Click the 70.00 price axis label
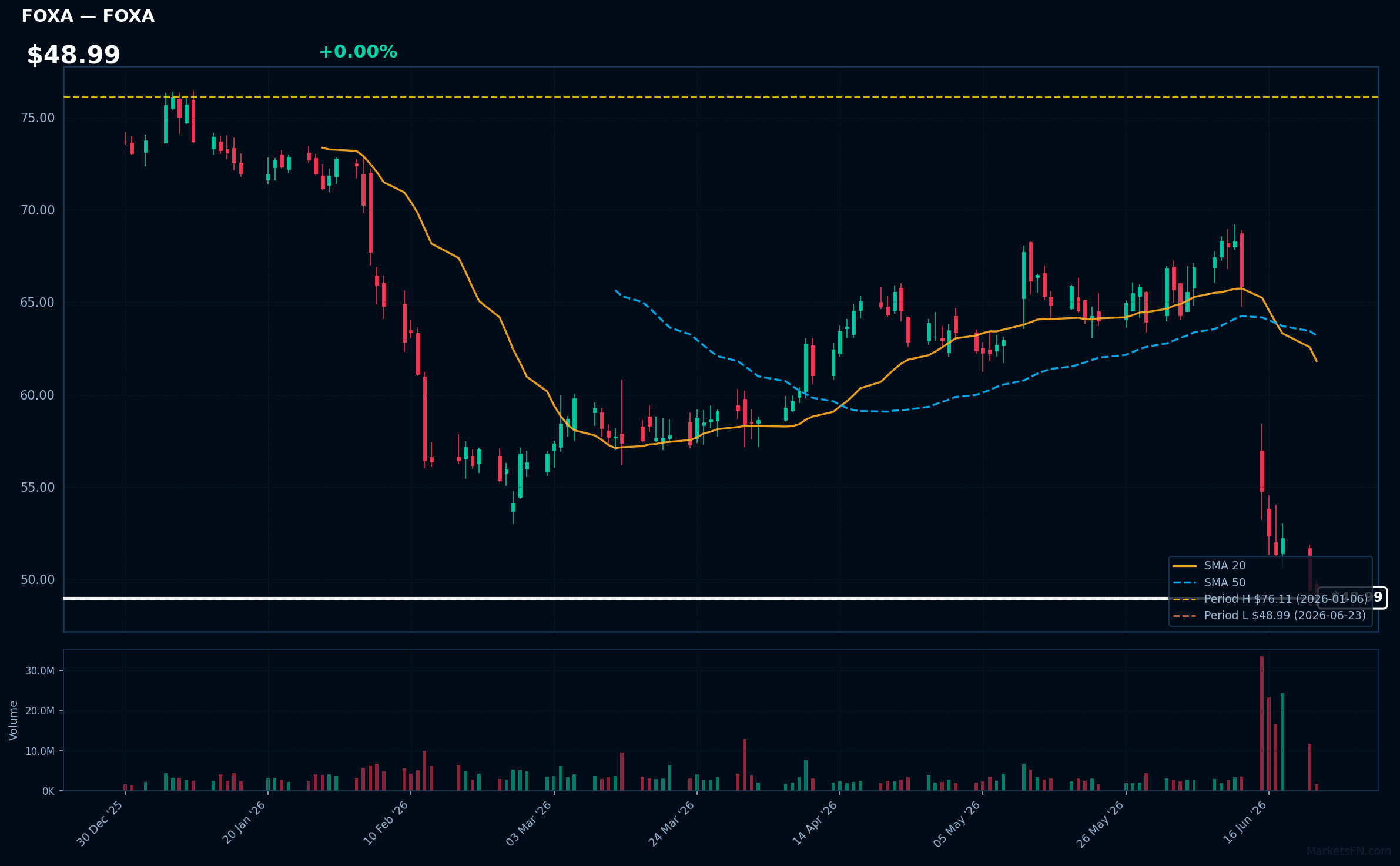This screenshot has width=1400, height=866. [x=38, y=210]
